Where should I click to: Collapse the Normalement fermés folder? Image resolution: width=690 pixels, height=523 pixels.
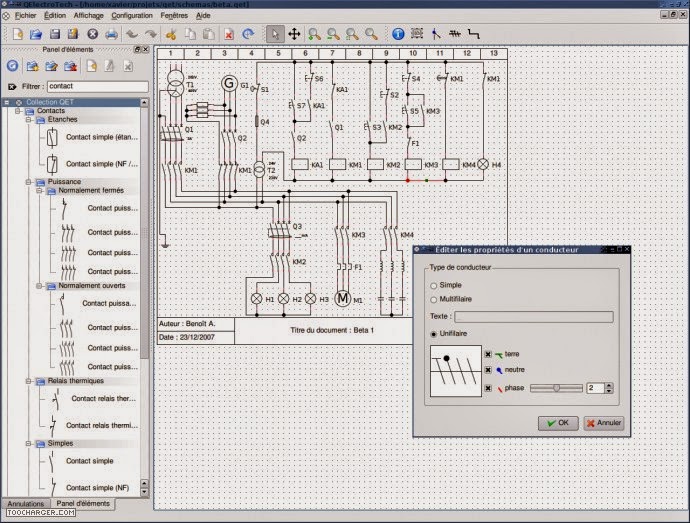[39, 191]
